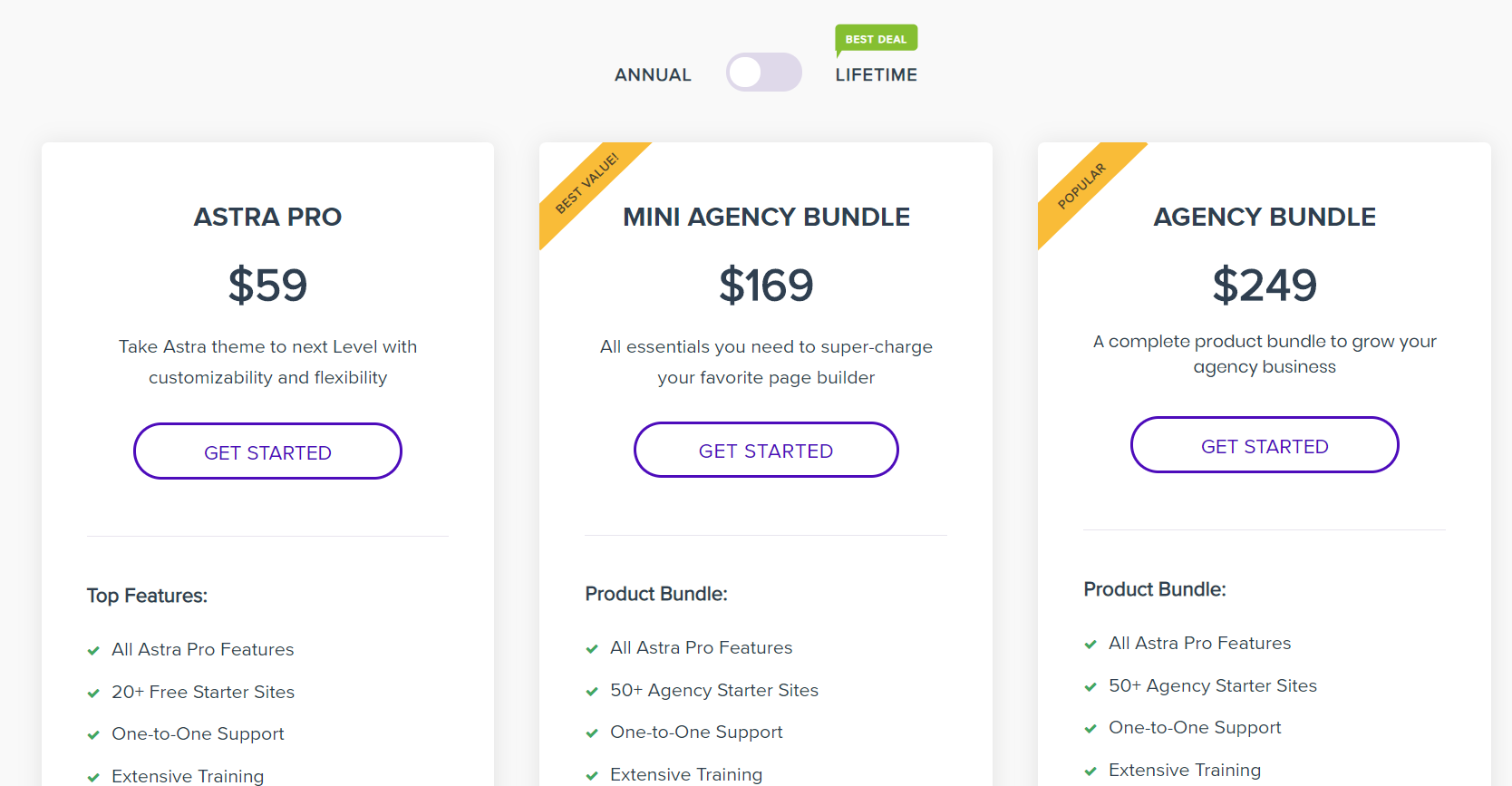Screen dimensions: 1512x786
Task: Click the green BEST DEAL badge
Action: (876, 39)
